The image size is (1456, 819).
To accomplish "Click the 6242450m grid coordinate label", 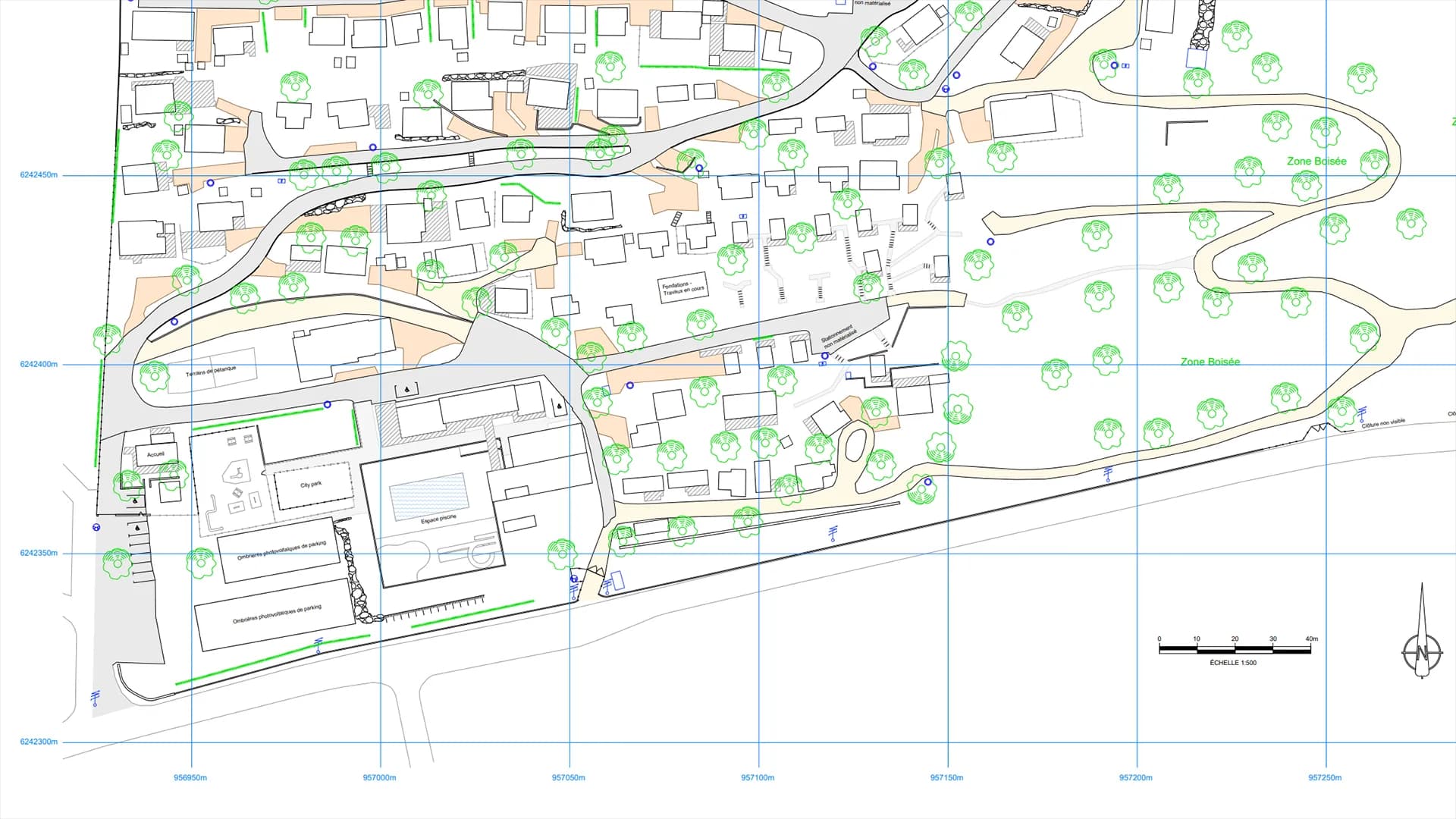I will pyautogui.click(x=39, y=175).
